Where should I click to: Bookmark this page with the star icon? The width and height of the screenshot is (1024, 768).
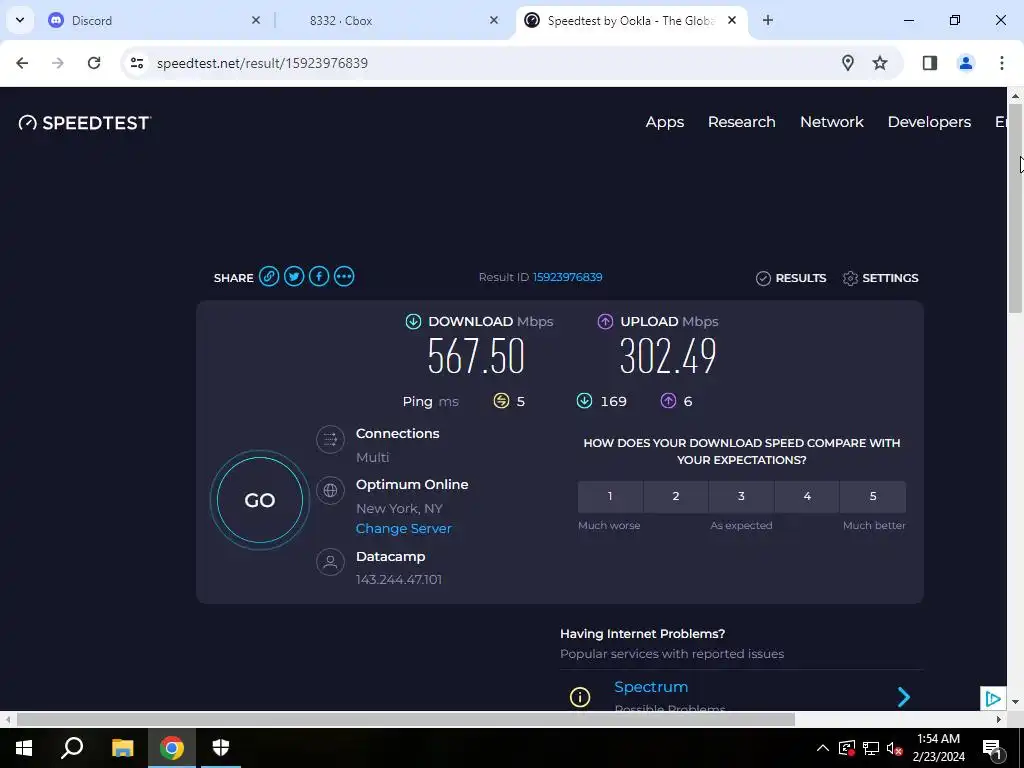tap(880, 63)
